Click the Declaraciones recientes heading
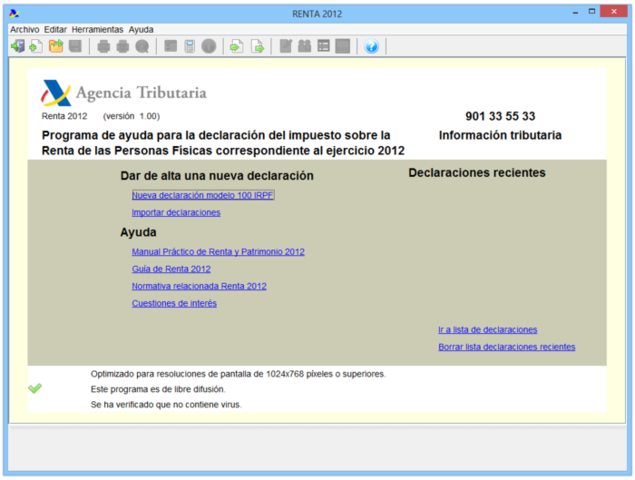Image resolution: width=635 pixels, height=480 pixels. click(x=477, y=173)
